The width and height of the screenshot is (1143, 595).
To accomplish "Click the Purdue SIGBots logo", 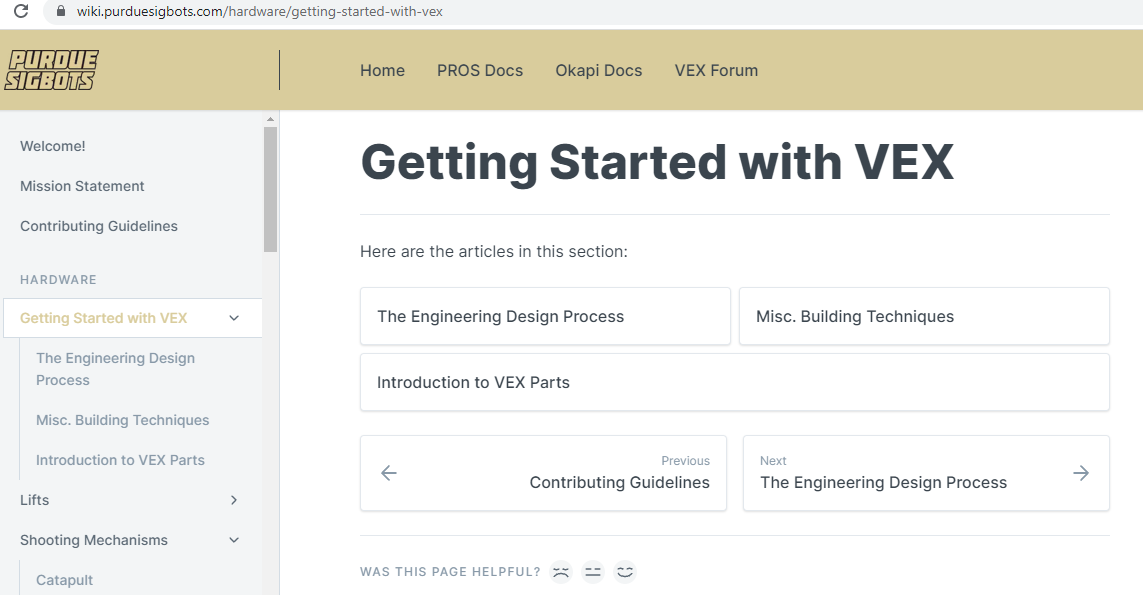I will coord(51,70).
